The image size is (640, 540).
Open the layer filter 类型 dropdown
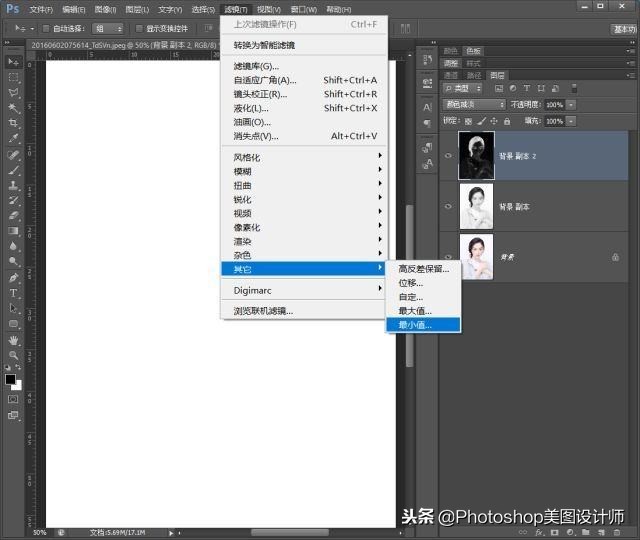pyautogui.click(x=462, y=88)
